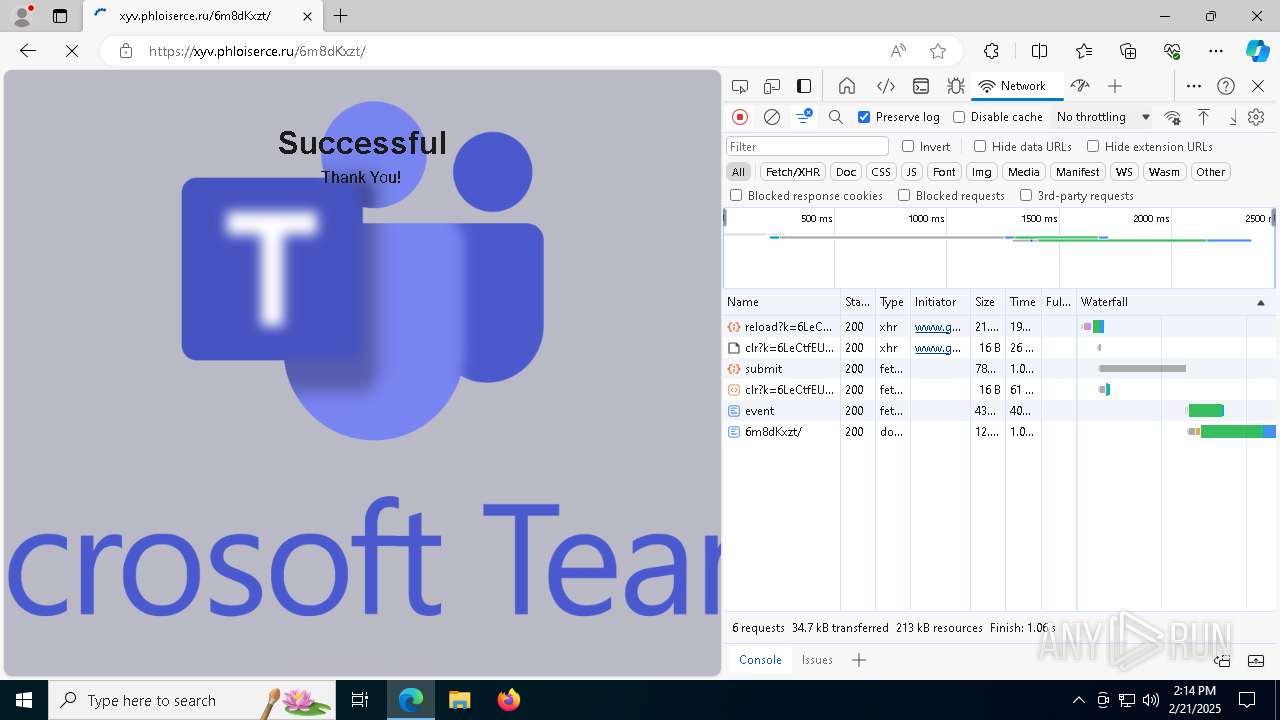Stop page loading in the browser toolbar

pos(72,51)
